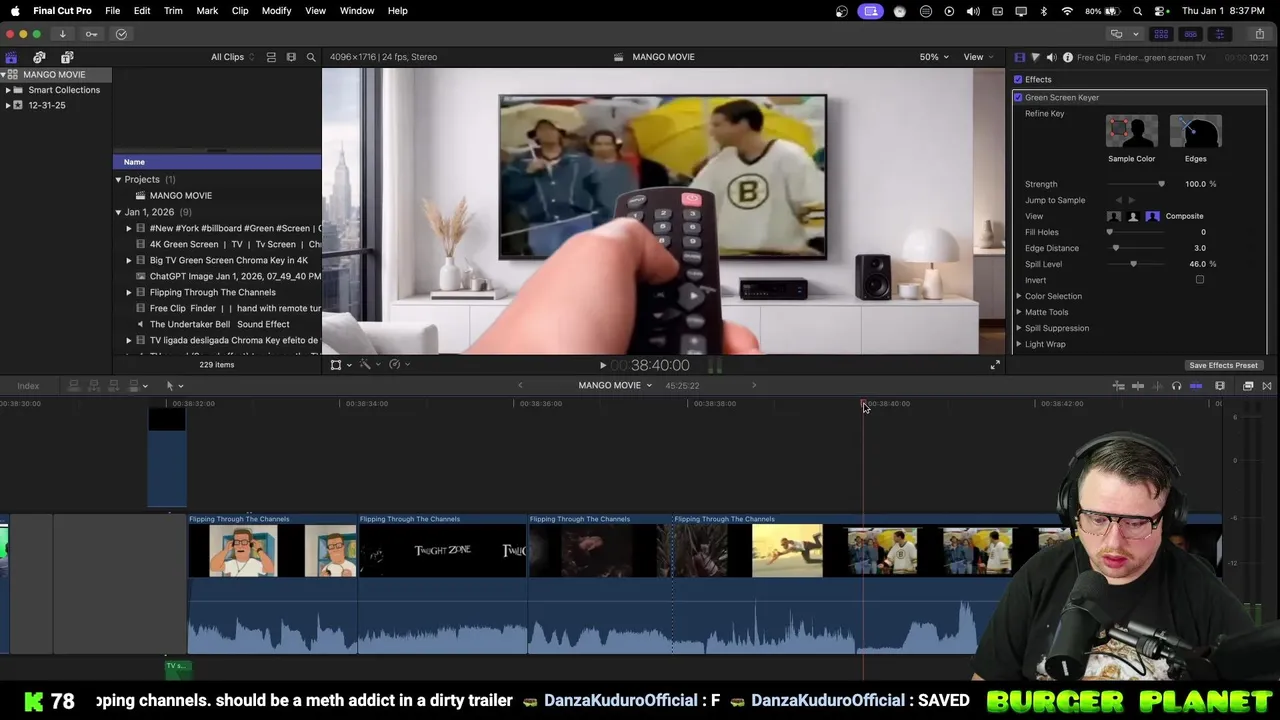Click the viewer Play button
This screenshot has width=1280, height=720.
click(602, 366)
